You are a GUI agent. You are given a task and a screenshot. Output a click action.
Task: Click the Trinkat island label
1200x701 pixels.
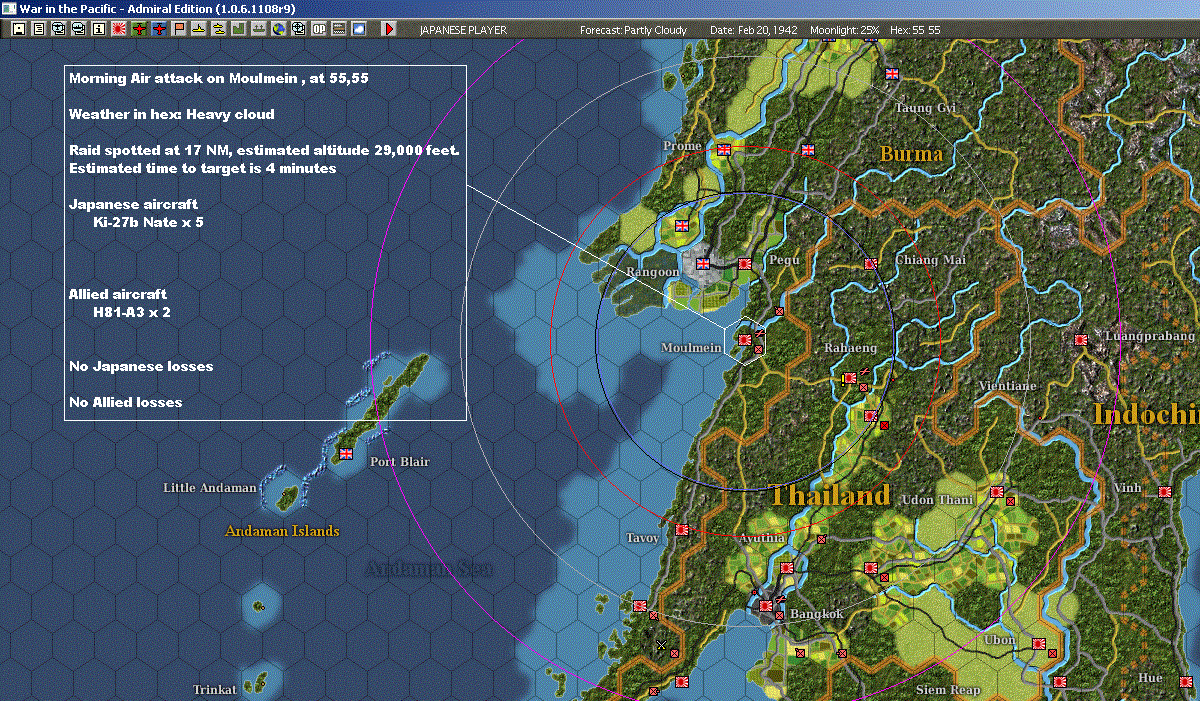[x=215, y=690]
